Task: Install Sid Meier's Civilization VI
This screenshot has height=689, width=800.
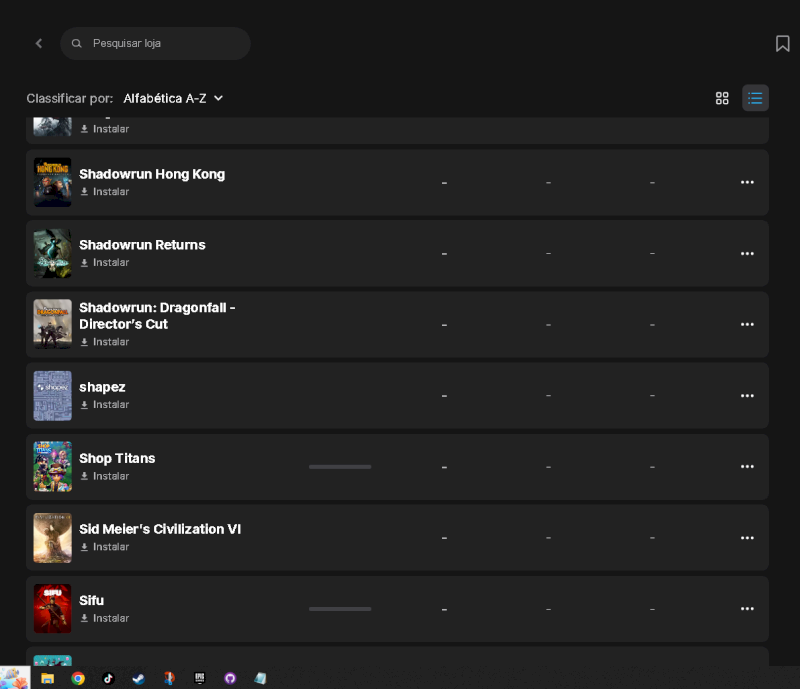Action: coord(105,547)
